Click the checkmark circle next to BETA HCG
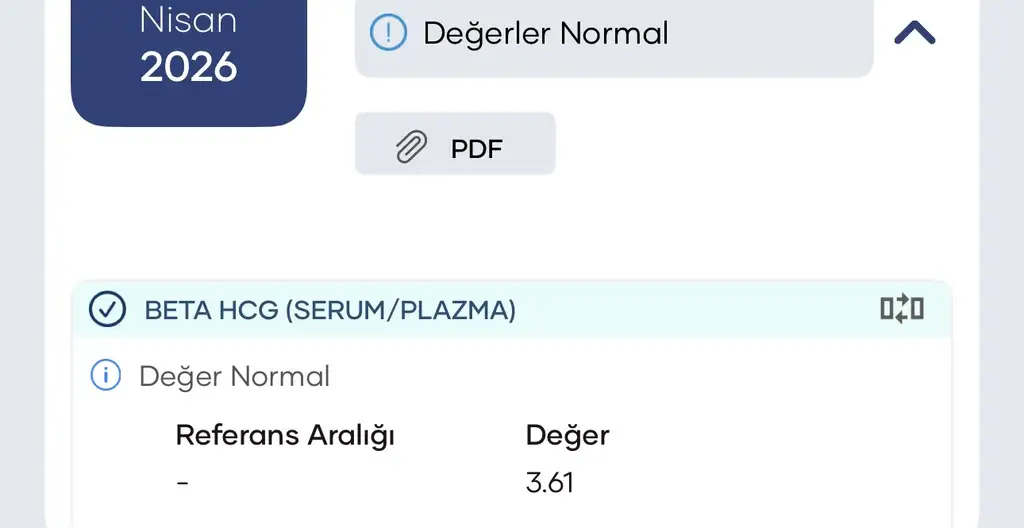Screen dimensions: 1024x528 pos(107,309)
